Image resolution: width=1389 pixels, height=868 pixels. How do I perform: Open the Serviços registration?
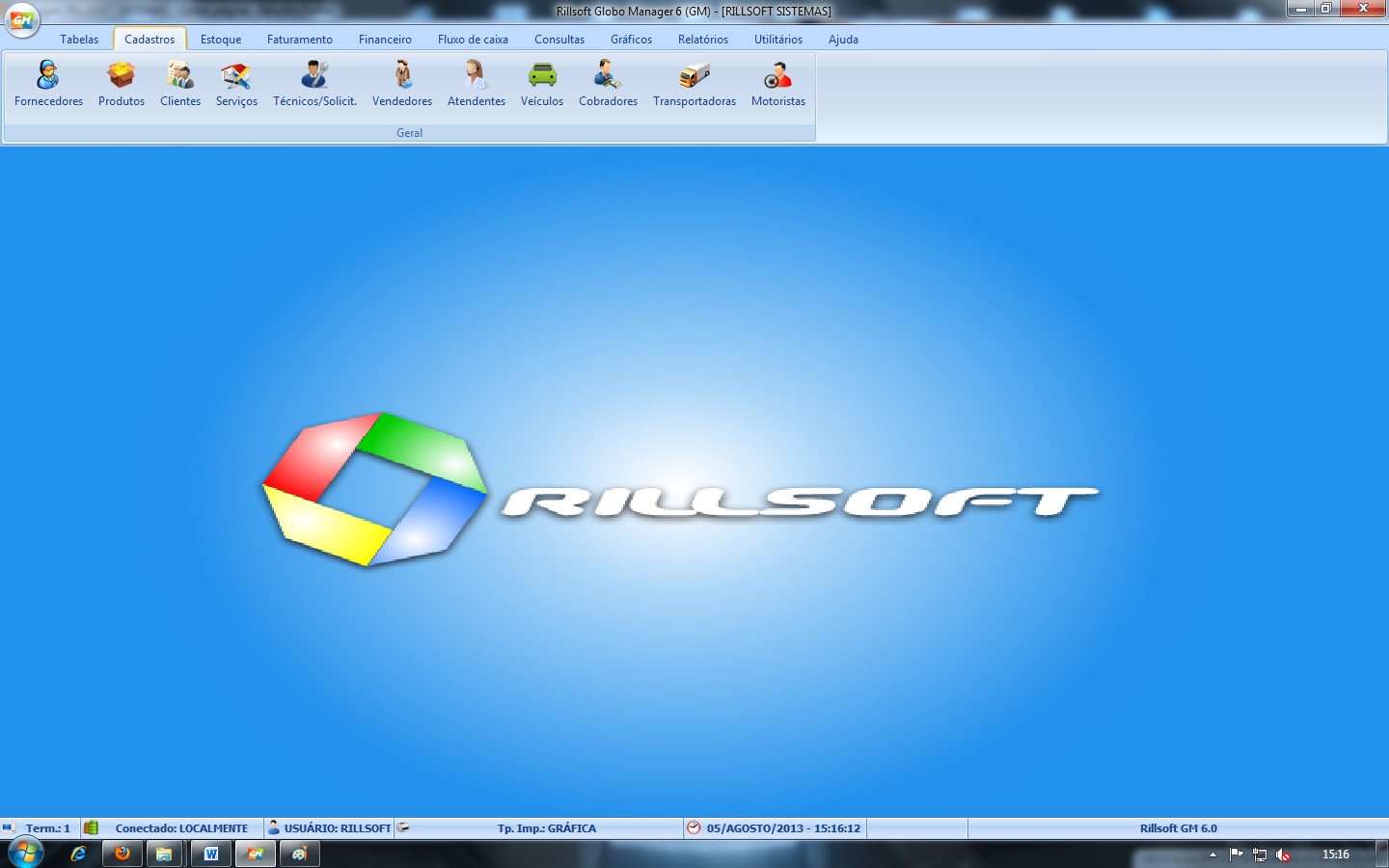(236, 82)
